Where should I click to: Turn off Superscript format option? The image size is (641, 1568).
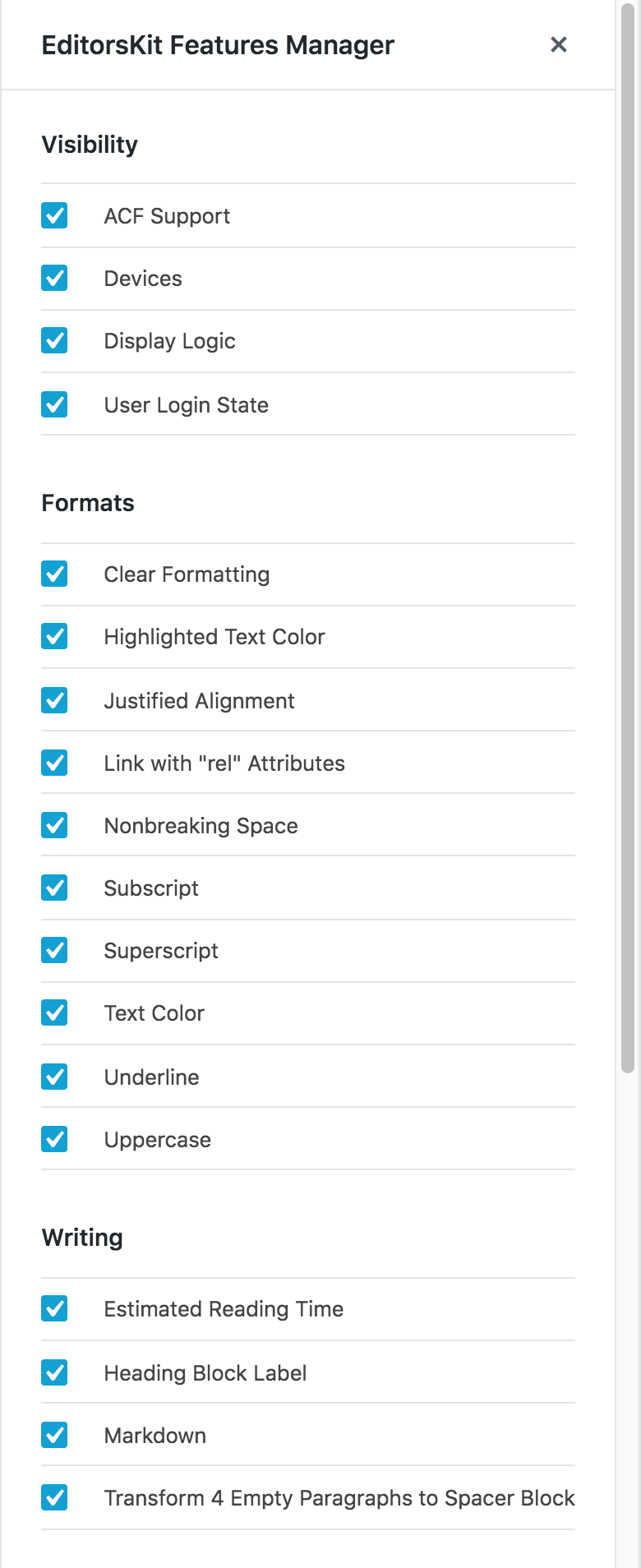(55, 950)
